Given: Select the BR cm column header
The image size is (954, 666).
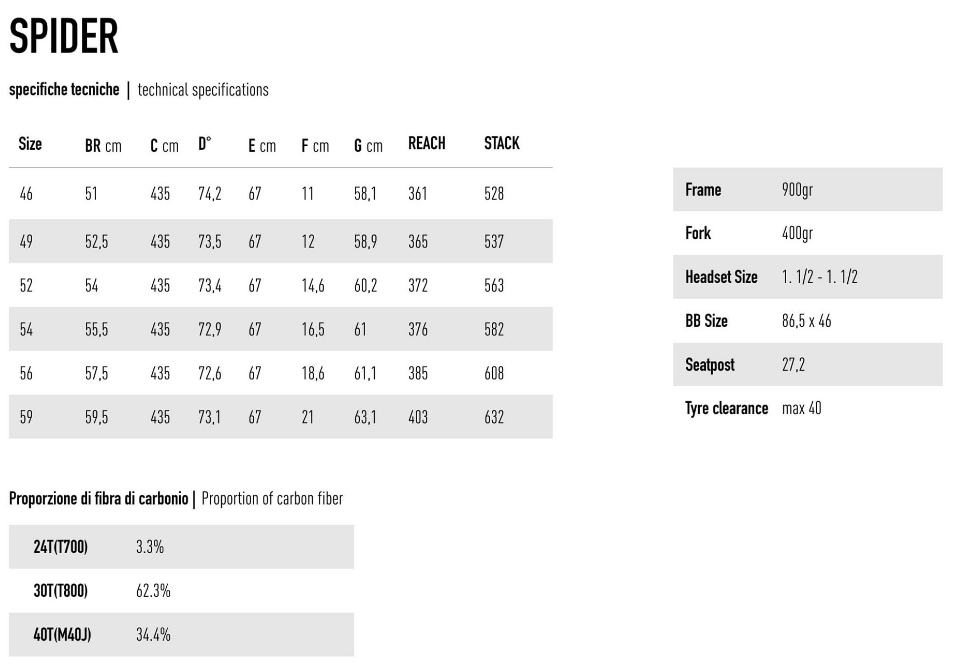Looking at the screenshot, I should (103, 146).
